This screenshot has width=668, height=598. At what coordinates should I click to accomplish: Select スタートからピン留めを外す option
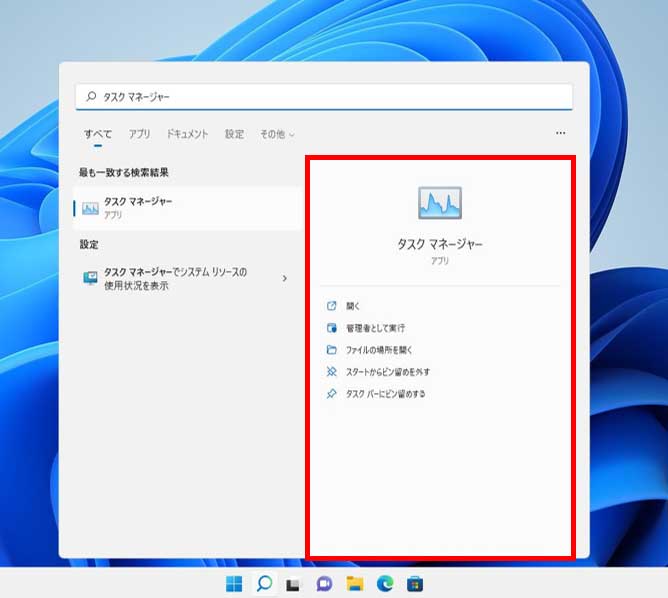coord(387,372)
